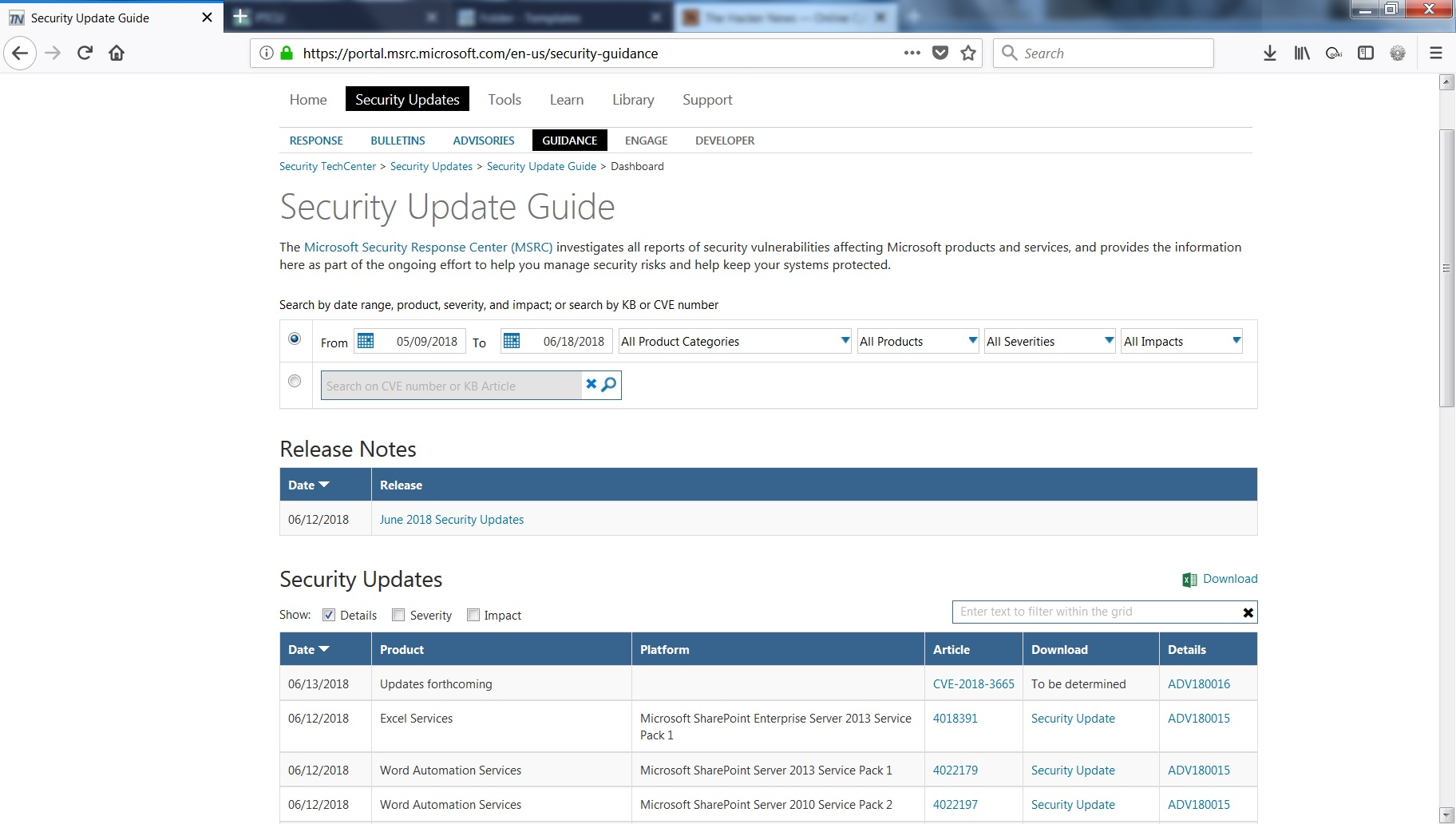Toggle the sidebar view icon
The width and height of the screenshot is (1456, 824).
point(1366,53)
